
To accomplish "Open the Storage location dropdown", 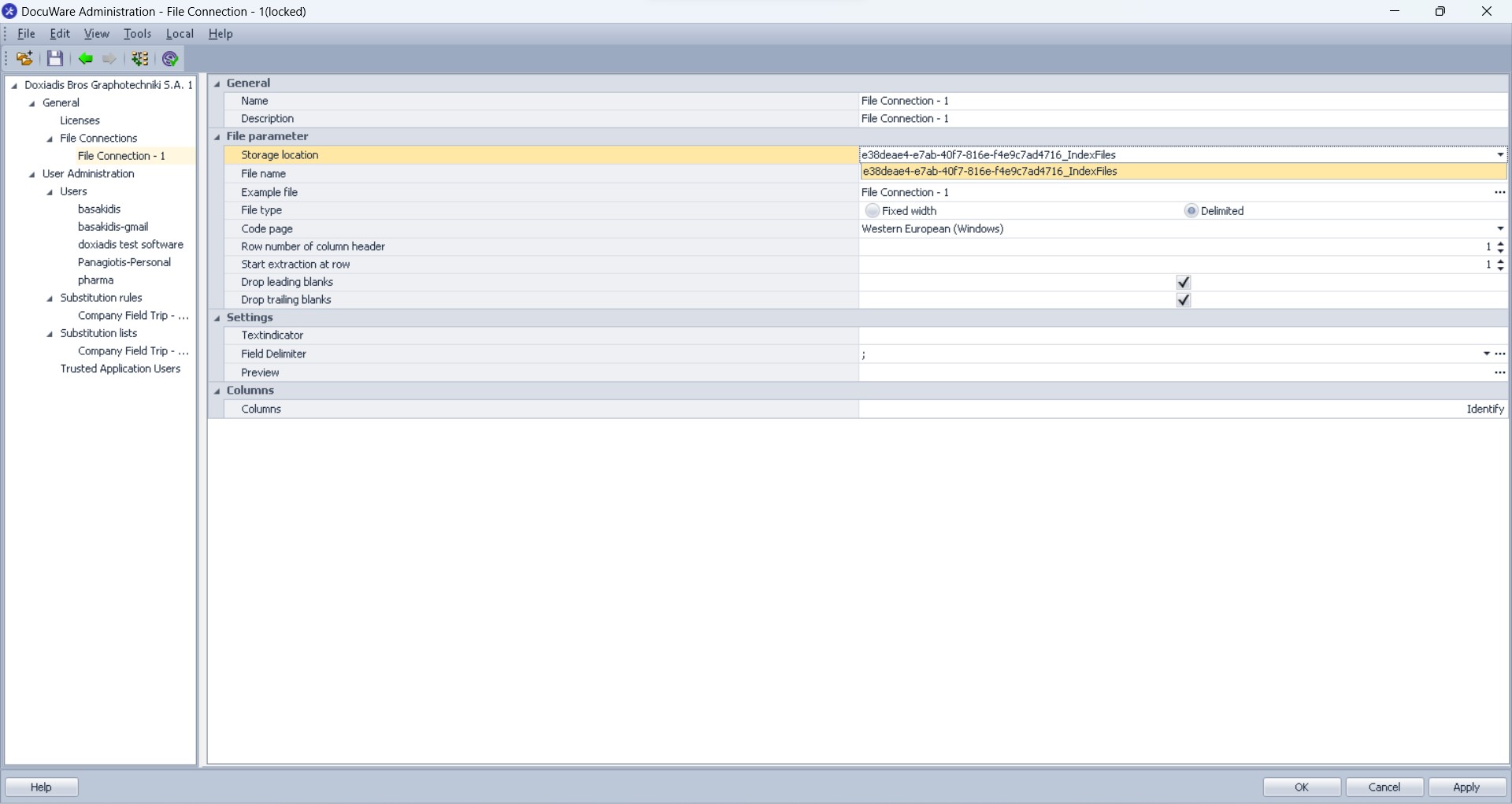I will pyautogui.click(x=1499, y=155).
